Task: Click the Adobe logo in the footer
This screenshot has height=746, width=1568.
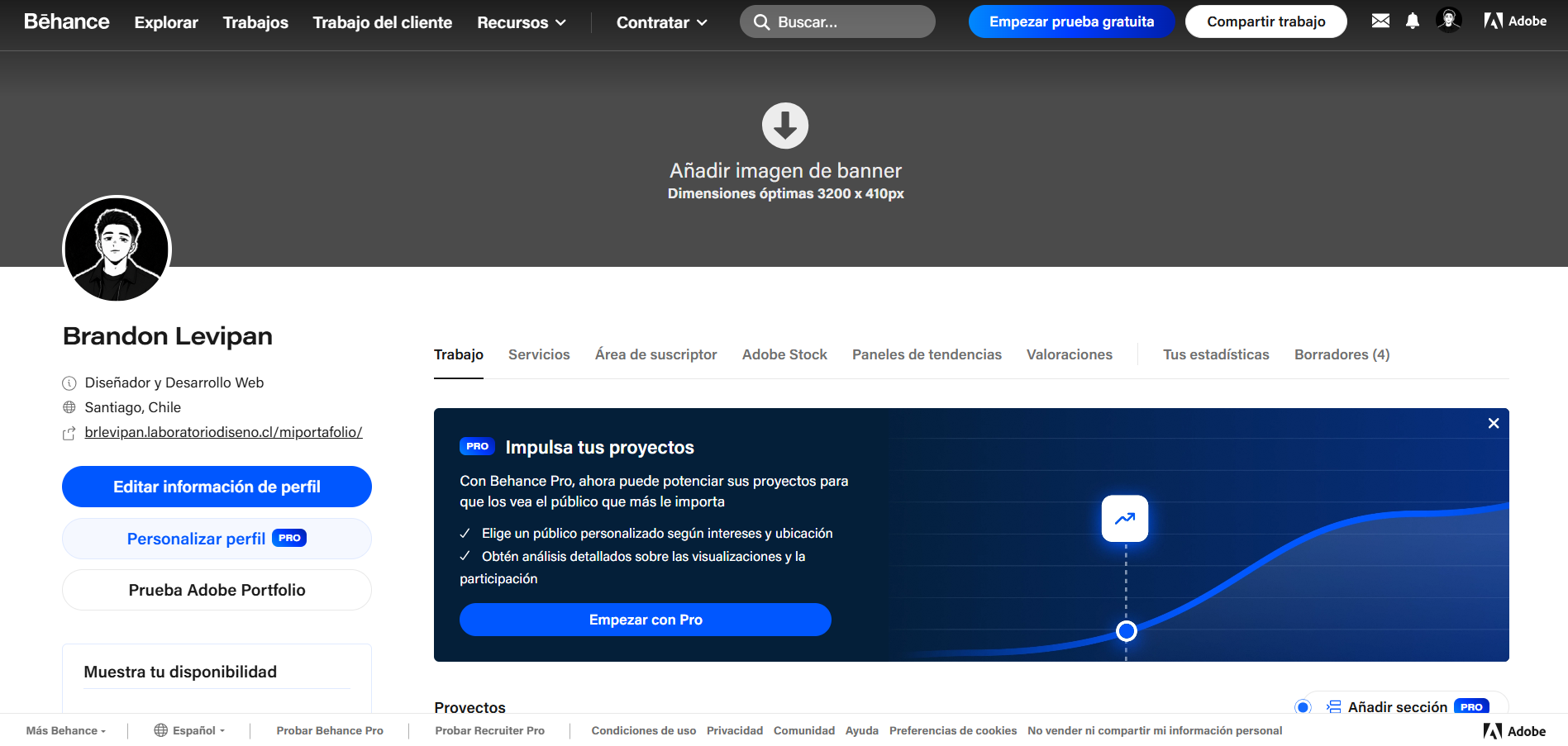Action: 1514,731
